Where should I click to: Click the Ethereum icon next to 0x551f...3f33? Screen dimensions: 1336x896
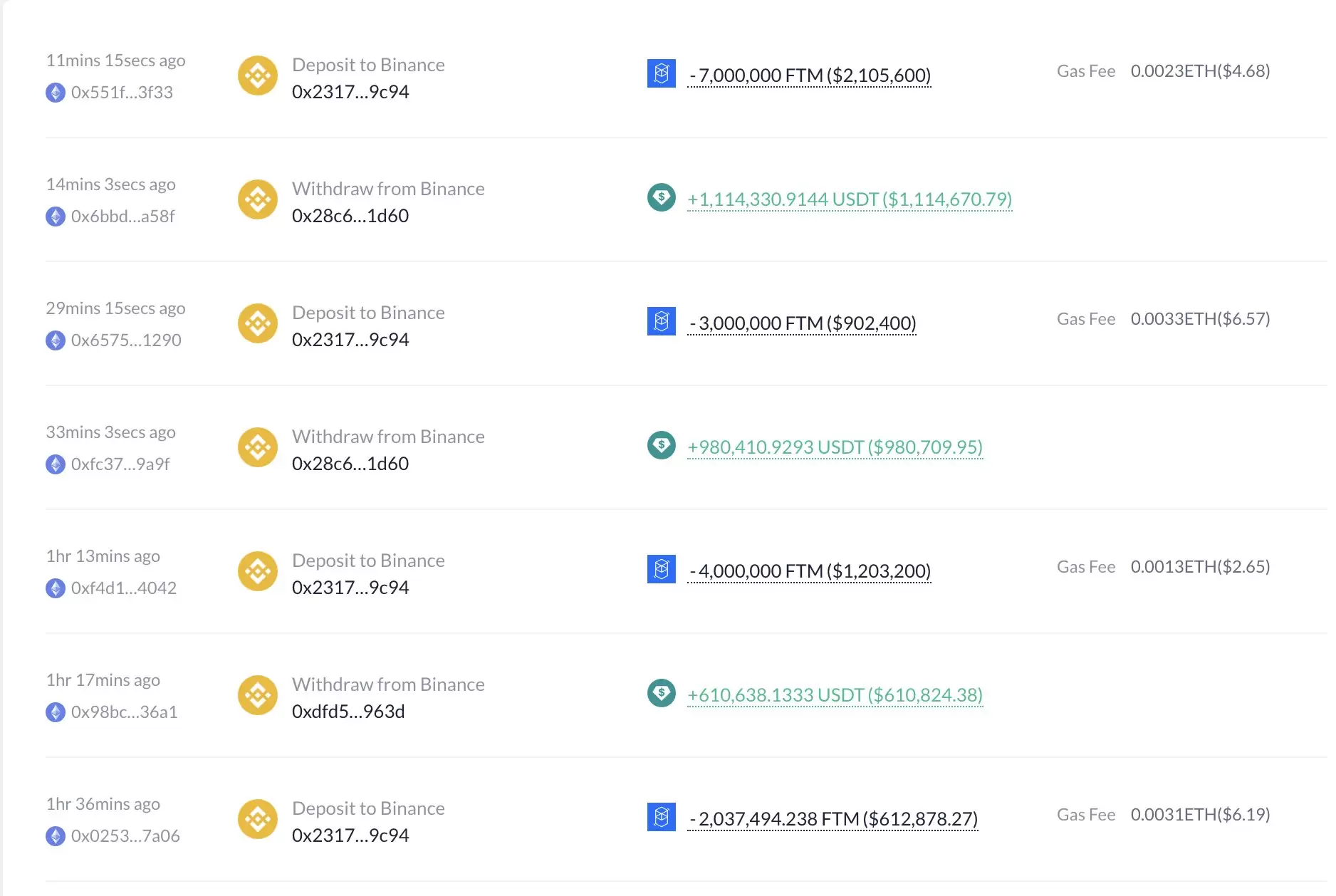[x=56, y=93]
